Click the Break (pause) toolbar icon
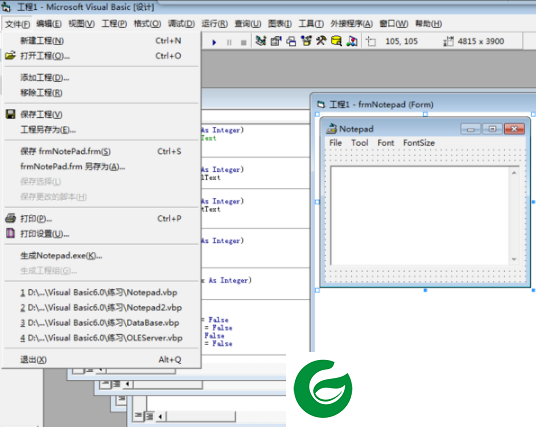 pos(229,42)
